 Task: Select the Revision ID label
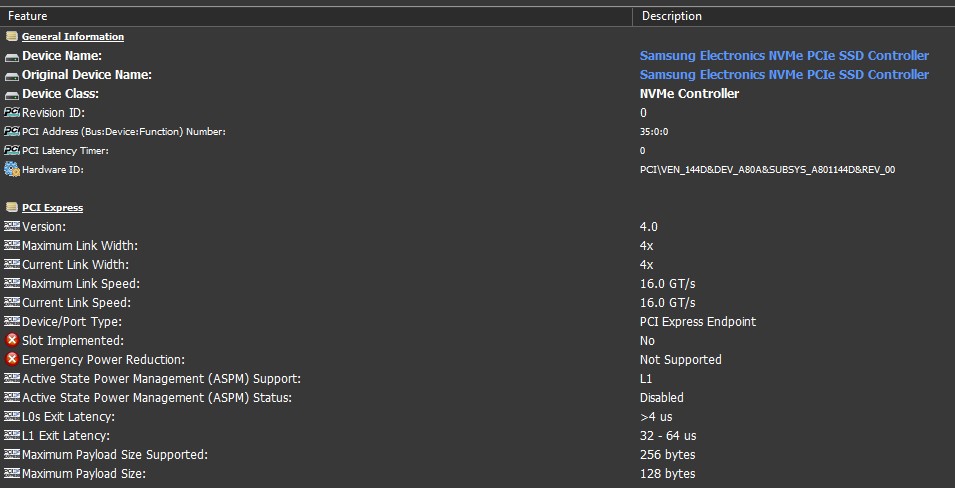[x=53, y=113]
